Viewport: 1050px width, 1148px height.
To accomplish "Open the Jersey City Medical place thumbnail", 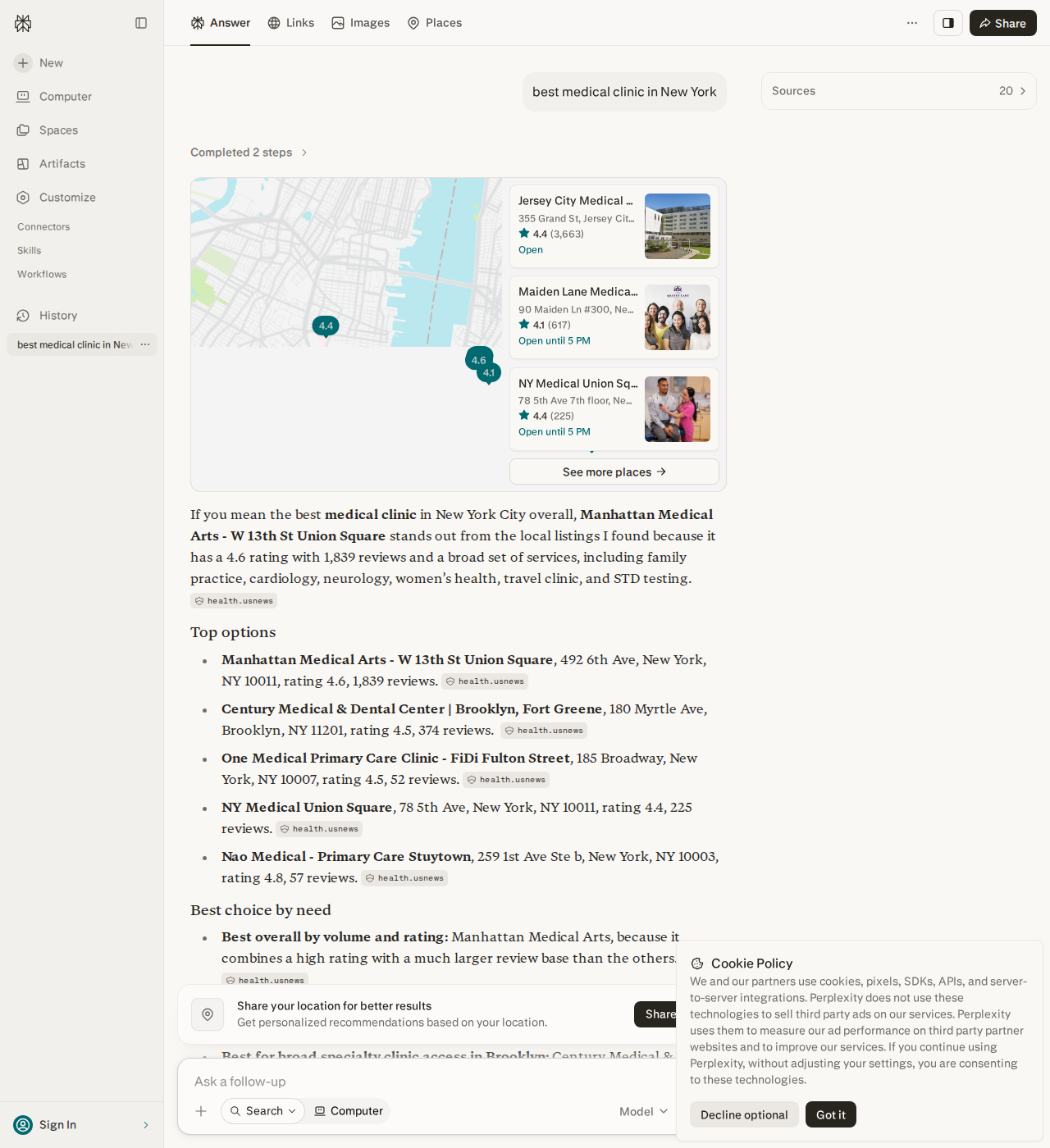I will tap(678, 226).
